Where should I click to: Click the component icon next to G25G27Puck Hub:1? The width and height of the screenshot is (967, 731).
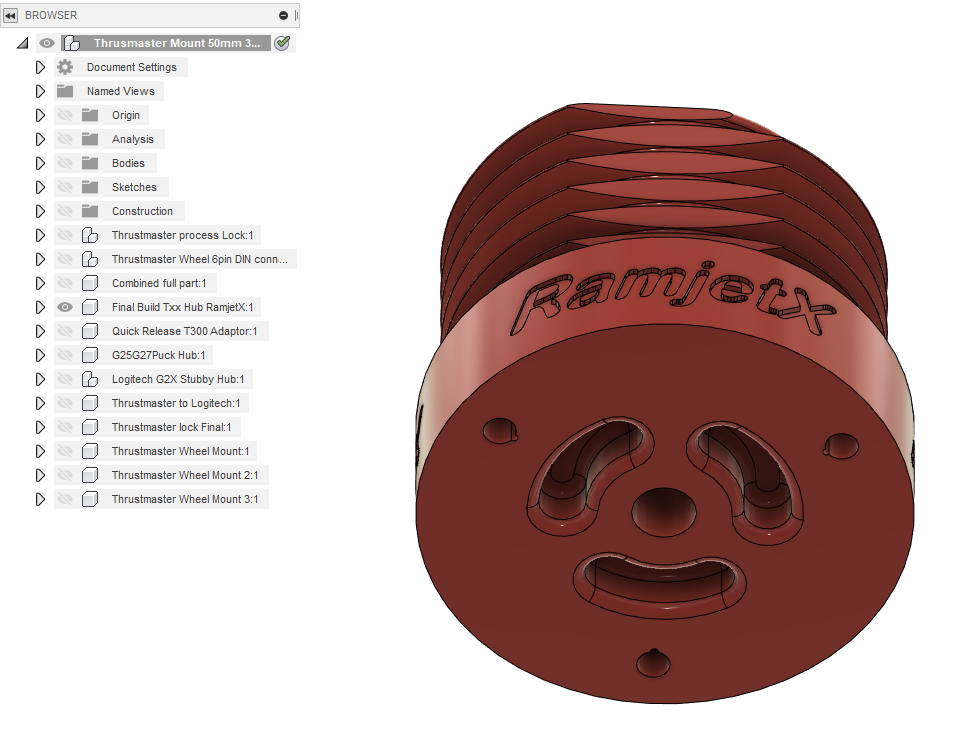(89, 355)
